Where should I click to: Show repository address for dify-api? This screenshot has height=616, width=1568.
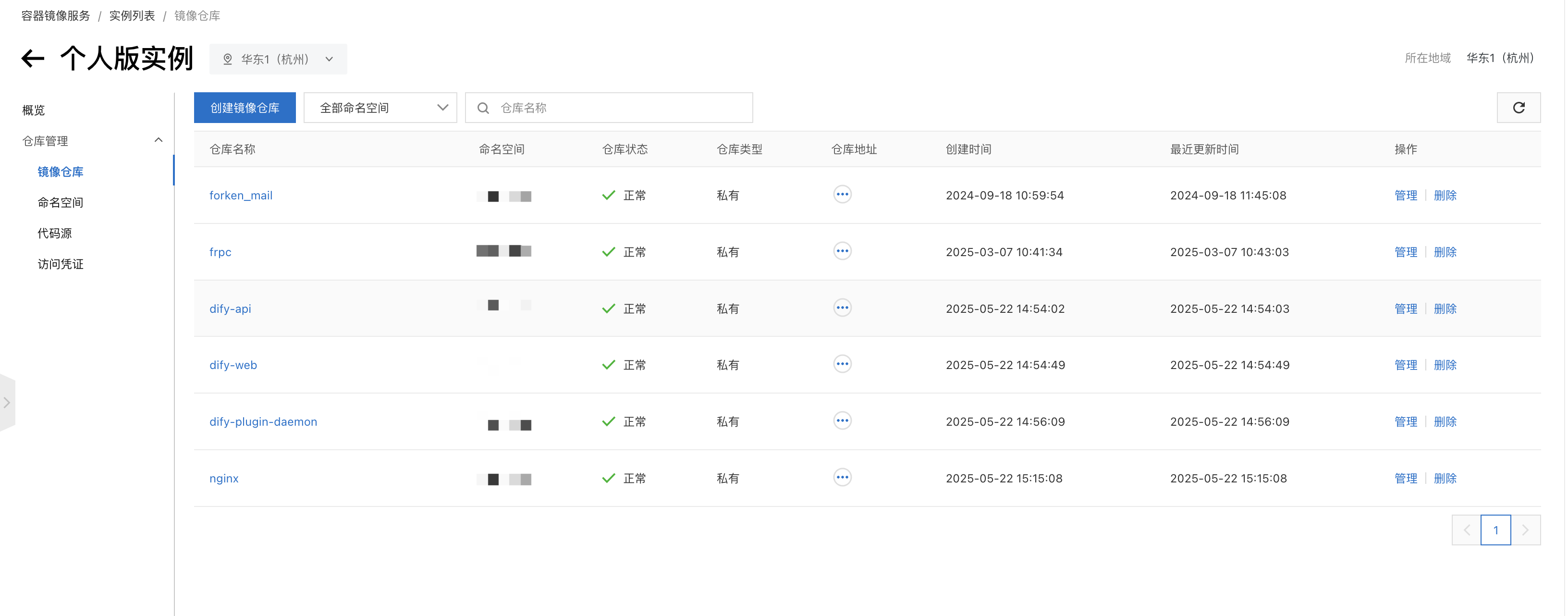click(842, 308)
